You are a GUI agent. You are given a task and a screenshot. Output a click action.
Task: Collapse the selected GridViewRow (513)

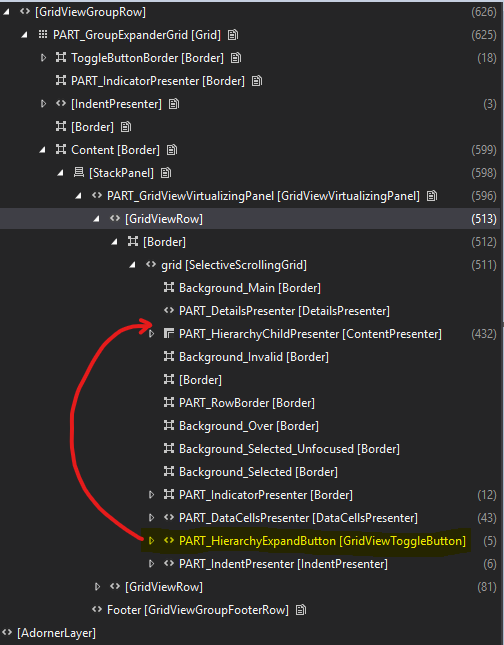click(96, 219)
